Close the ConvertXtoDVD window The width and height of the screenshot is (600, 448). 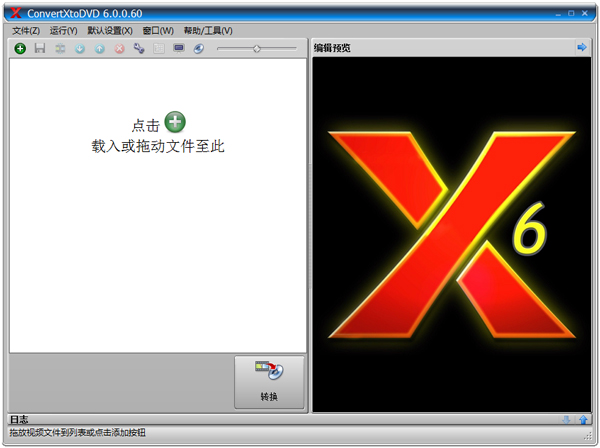(585, 13)
